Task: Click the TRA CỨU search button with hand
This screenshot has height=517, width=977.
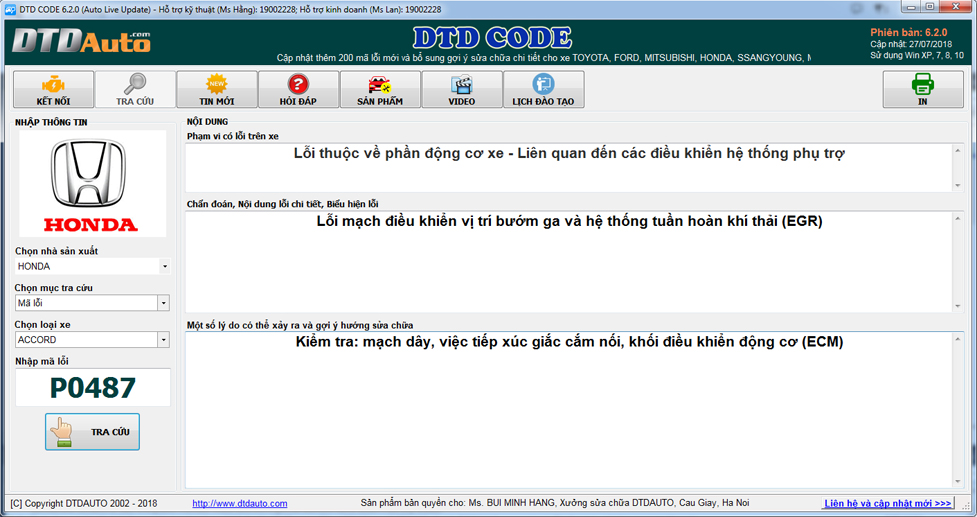Action: click(92, 432)
